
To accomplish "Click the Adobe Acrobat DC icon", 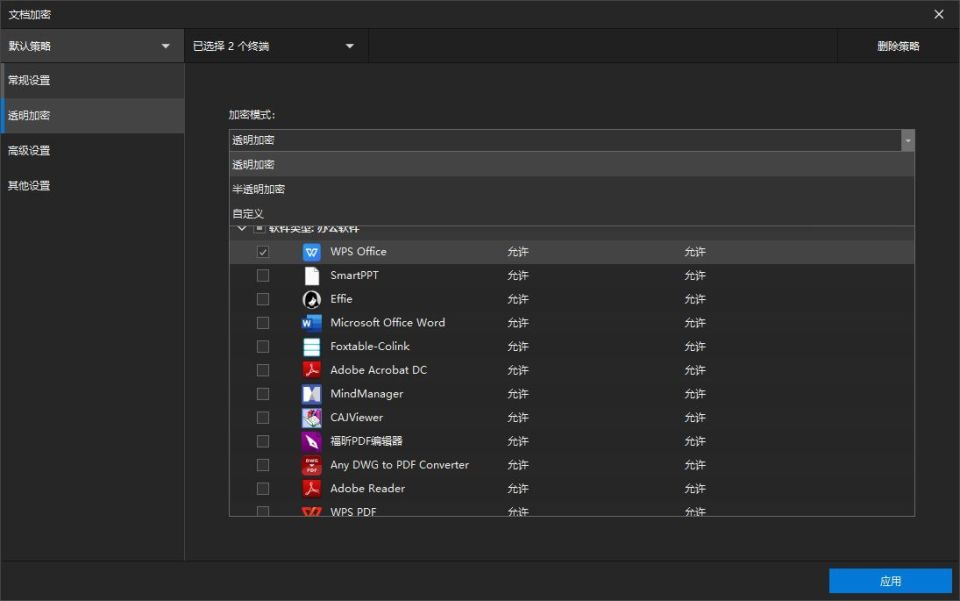I will [x=312, y=370].
